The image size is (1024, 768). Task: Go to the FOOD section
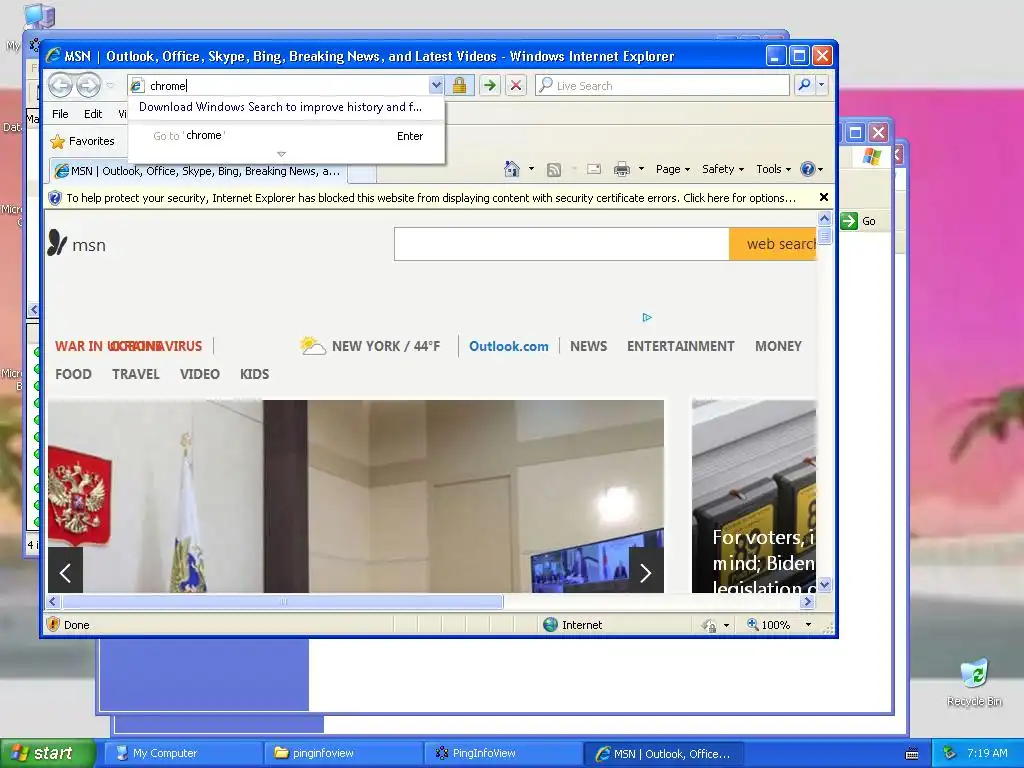[x=73, y=374]
